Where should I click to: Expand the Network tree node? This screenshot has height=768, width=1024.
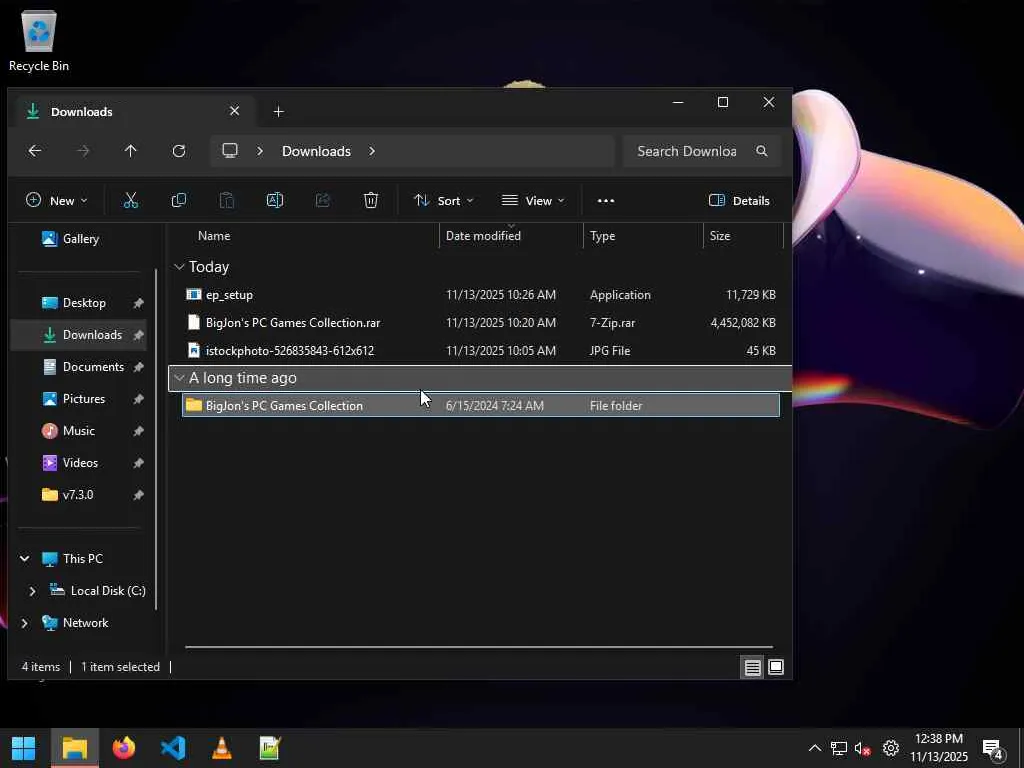click(x=25, y=622)
